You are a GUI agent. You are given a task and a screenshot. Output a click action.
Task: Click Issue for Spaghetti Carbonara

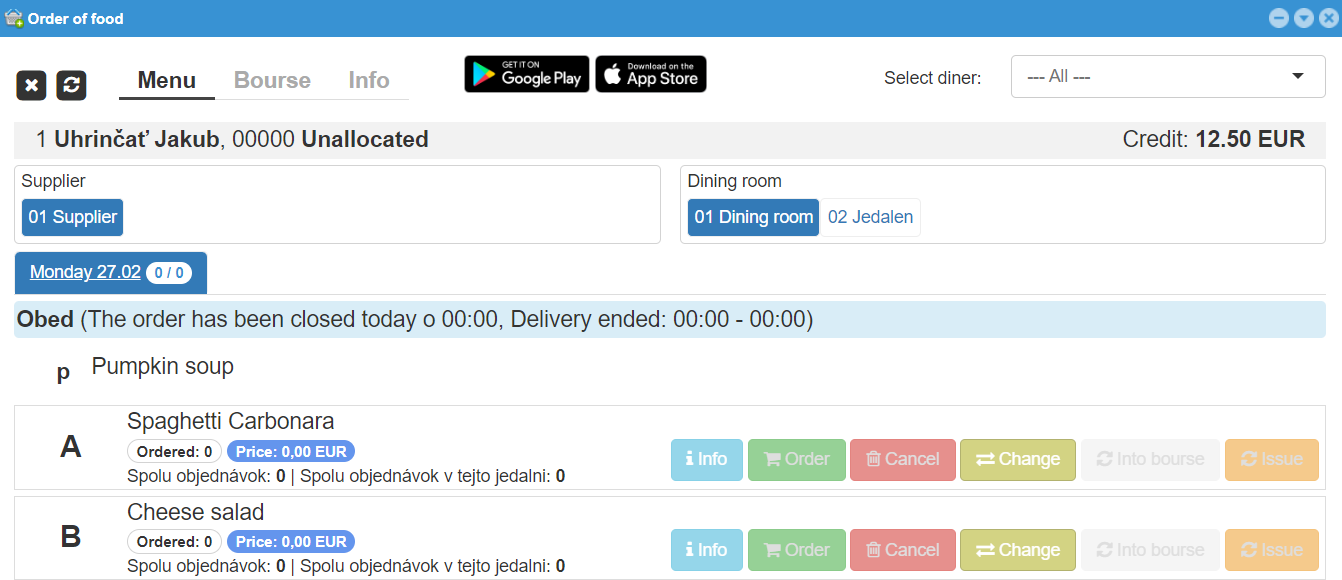pos(1271,459)
